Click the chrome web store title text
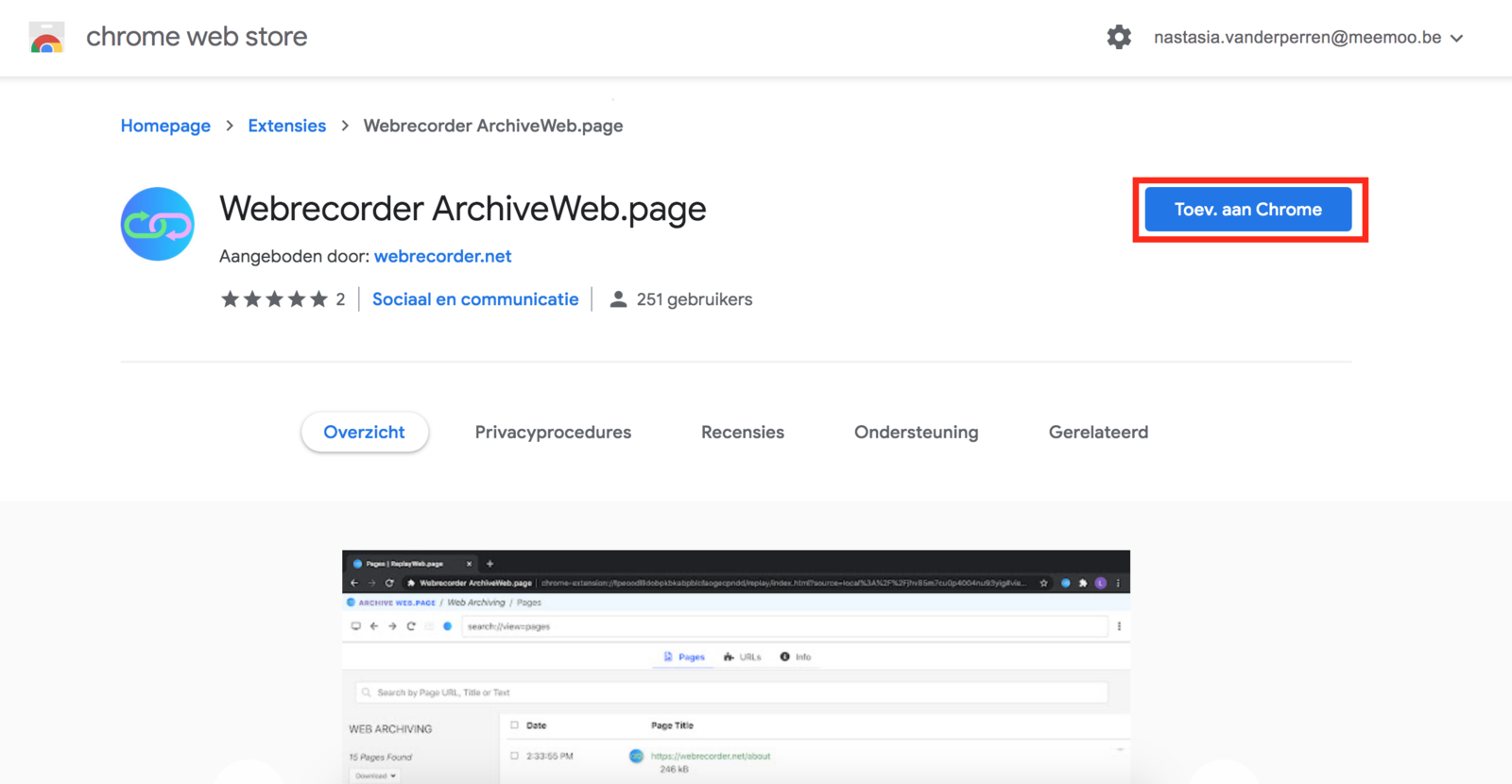1512x784 pixels. coord(197,37)
